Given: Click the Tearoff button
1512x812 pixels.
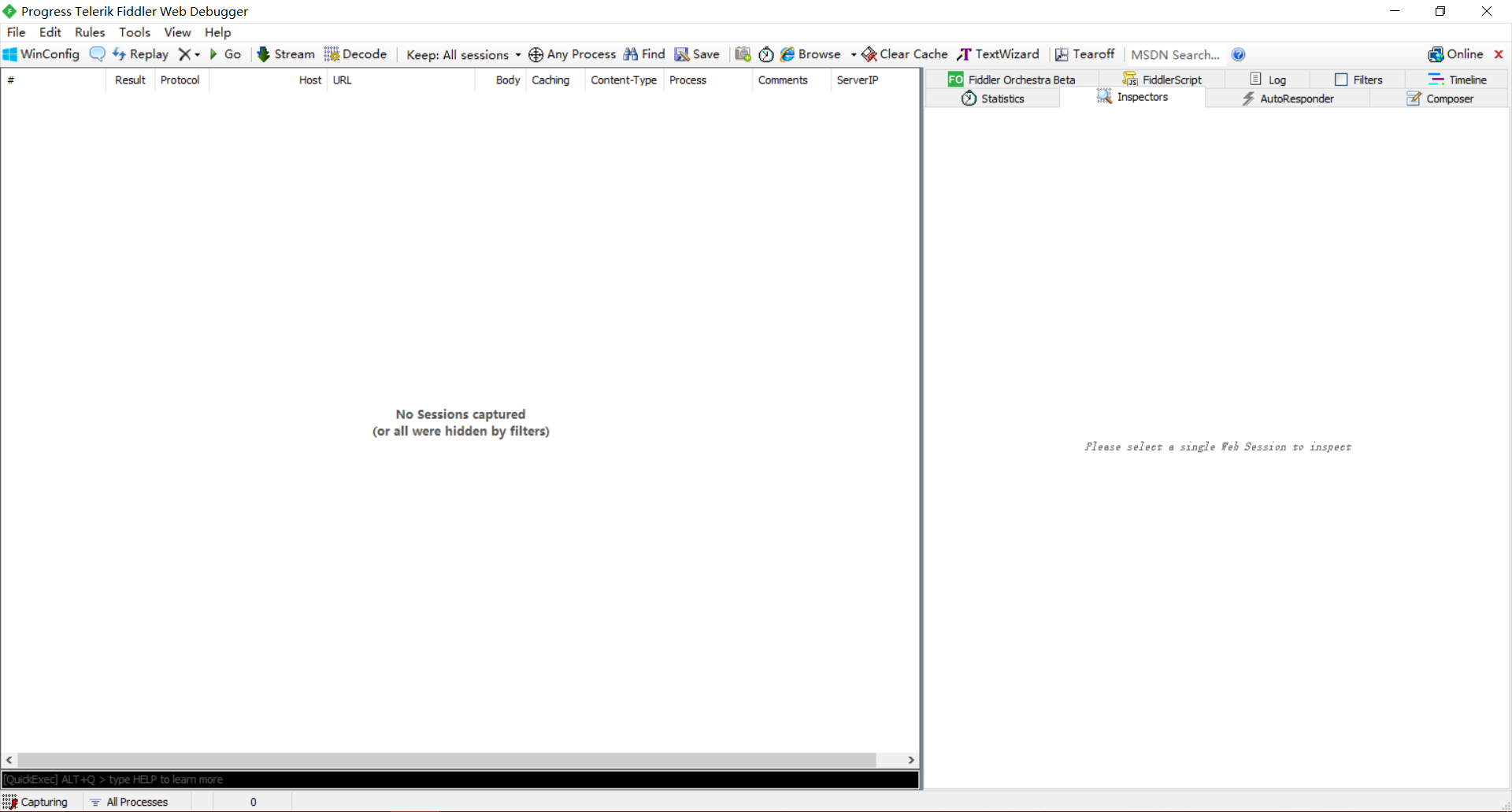Looking at the screenshot, I should click(1084, 54).
